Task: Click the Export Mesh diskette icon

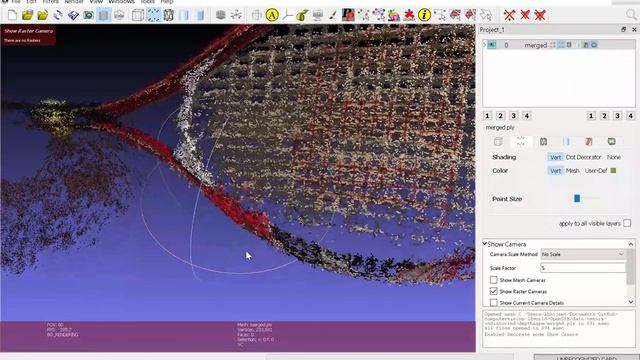Action: (73, 16)
